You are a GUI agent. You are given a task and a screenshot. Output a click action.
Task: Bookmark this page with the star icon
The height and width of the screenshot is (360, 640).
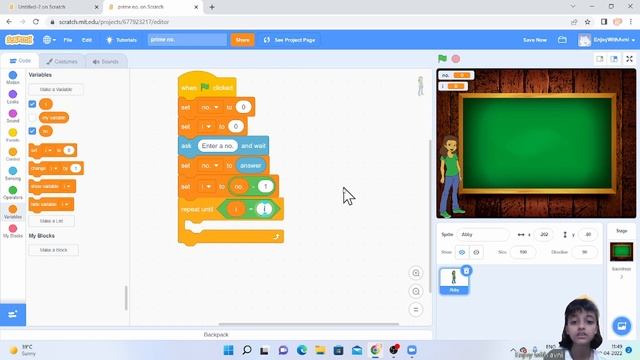point(587,22)
